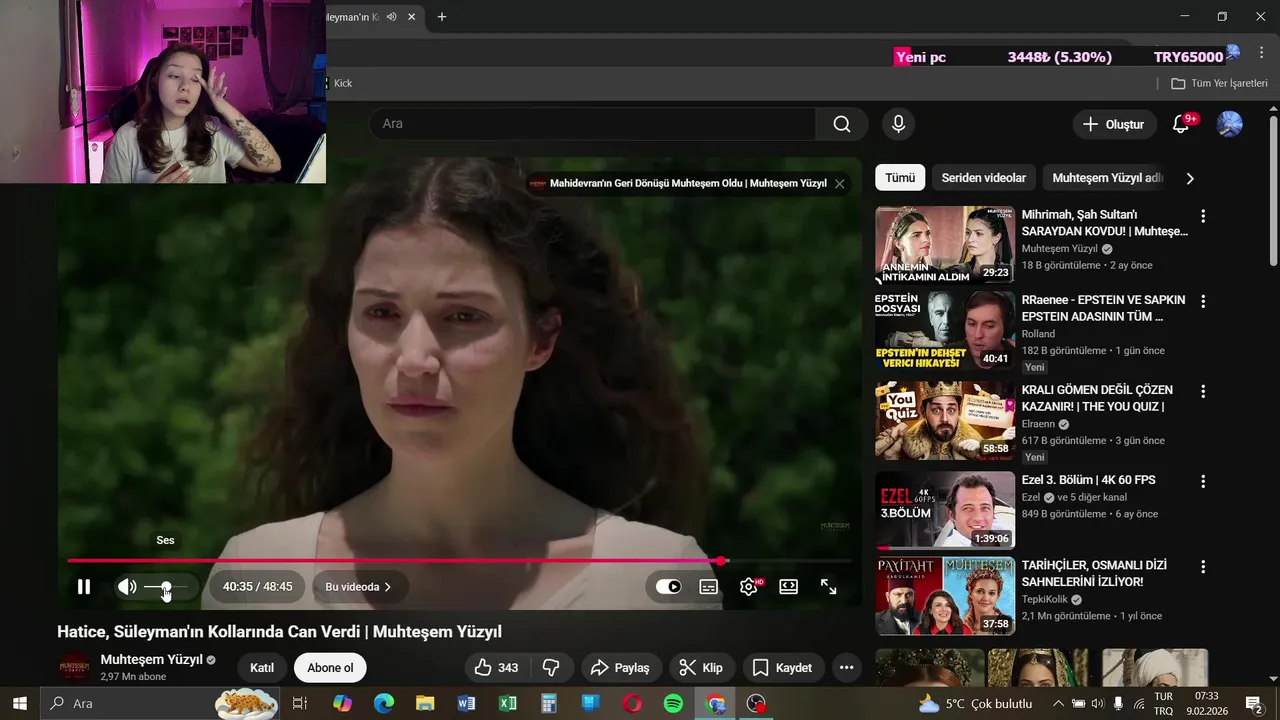Click the 'Kaydet' save button
This screenshot has width=1280, height=720.
783,667
